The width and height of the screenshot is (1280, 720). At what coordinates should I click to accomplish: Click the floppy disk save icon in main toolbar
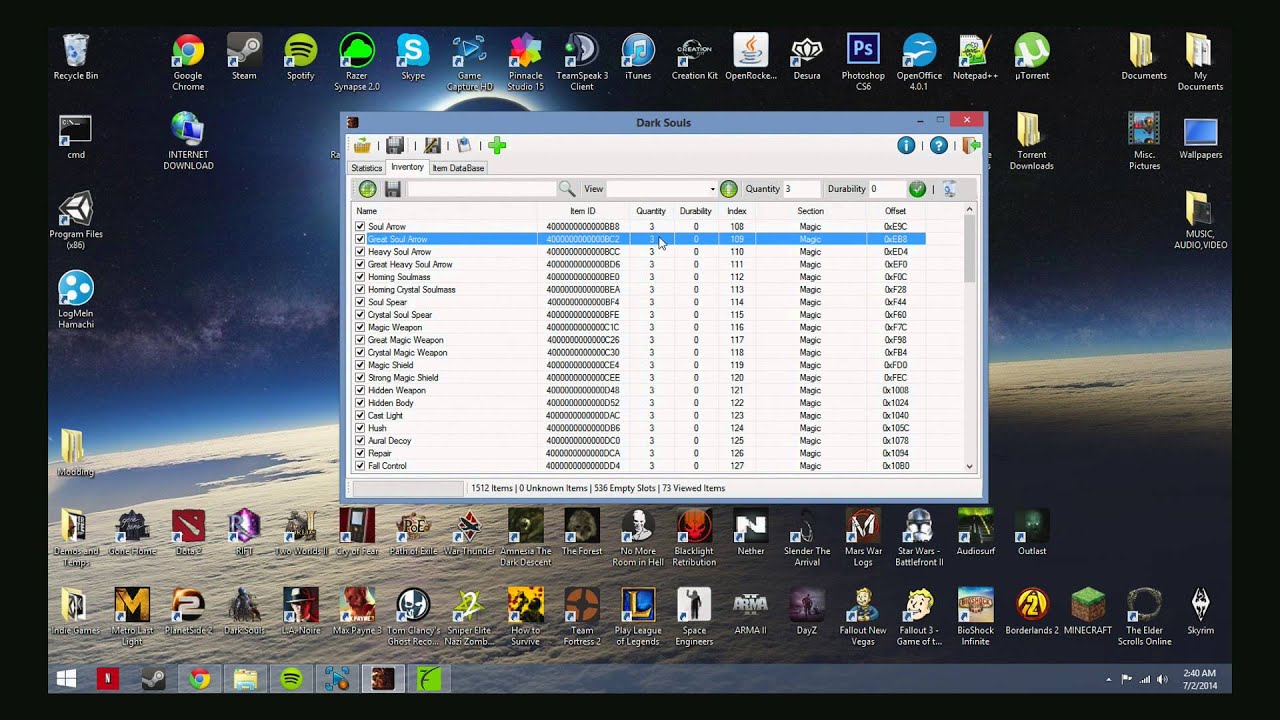click(x=395, y=146)
